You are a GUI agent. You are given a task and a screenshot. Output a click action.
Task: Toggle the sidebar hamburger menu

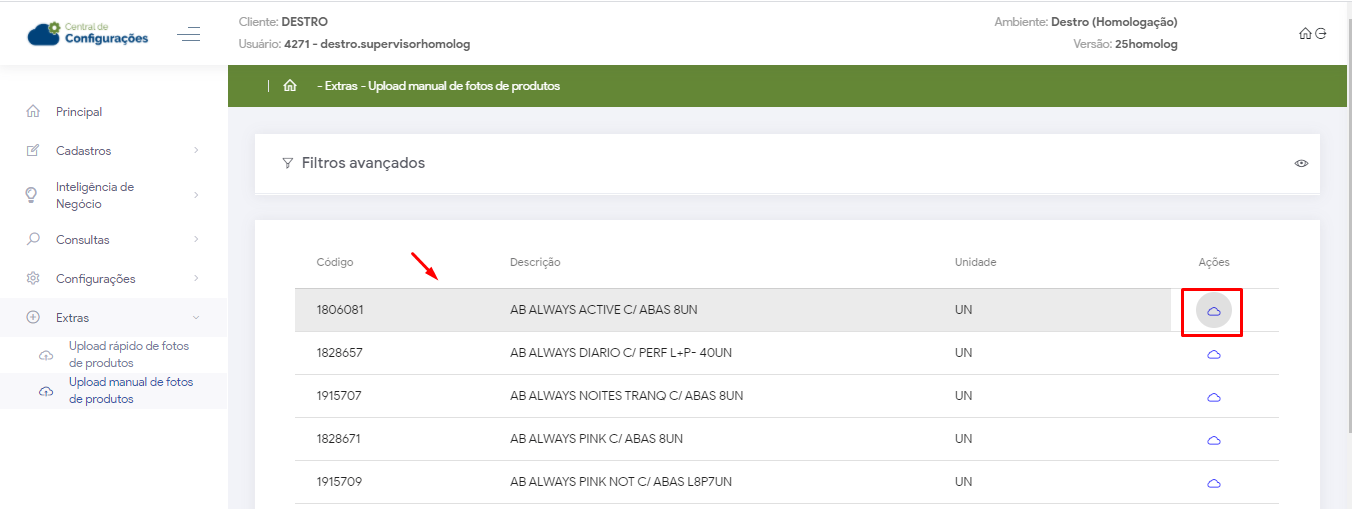click(x=188, y=35)
